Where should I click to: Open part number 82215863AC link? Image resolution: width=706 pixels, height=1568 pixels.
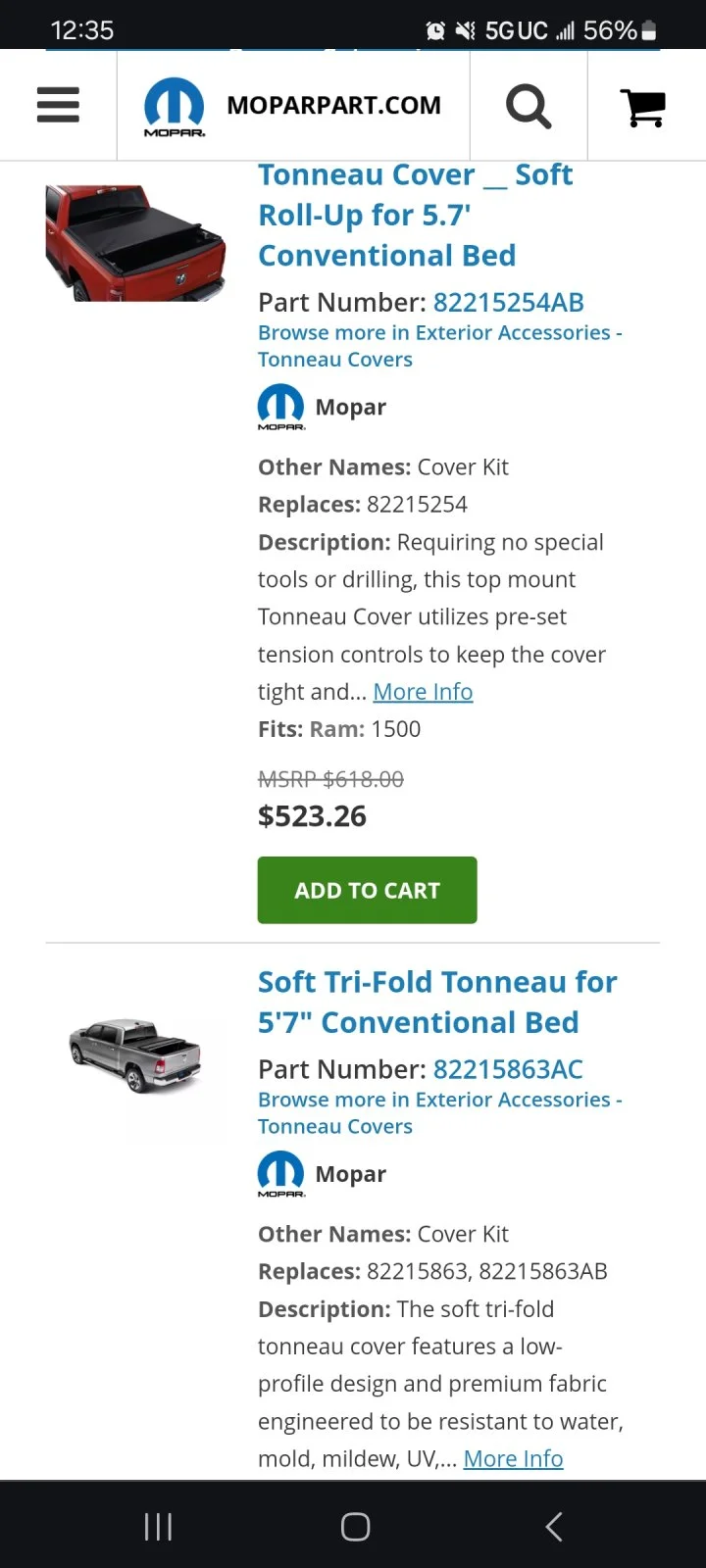coord(508,1069)
